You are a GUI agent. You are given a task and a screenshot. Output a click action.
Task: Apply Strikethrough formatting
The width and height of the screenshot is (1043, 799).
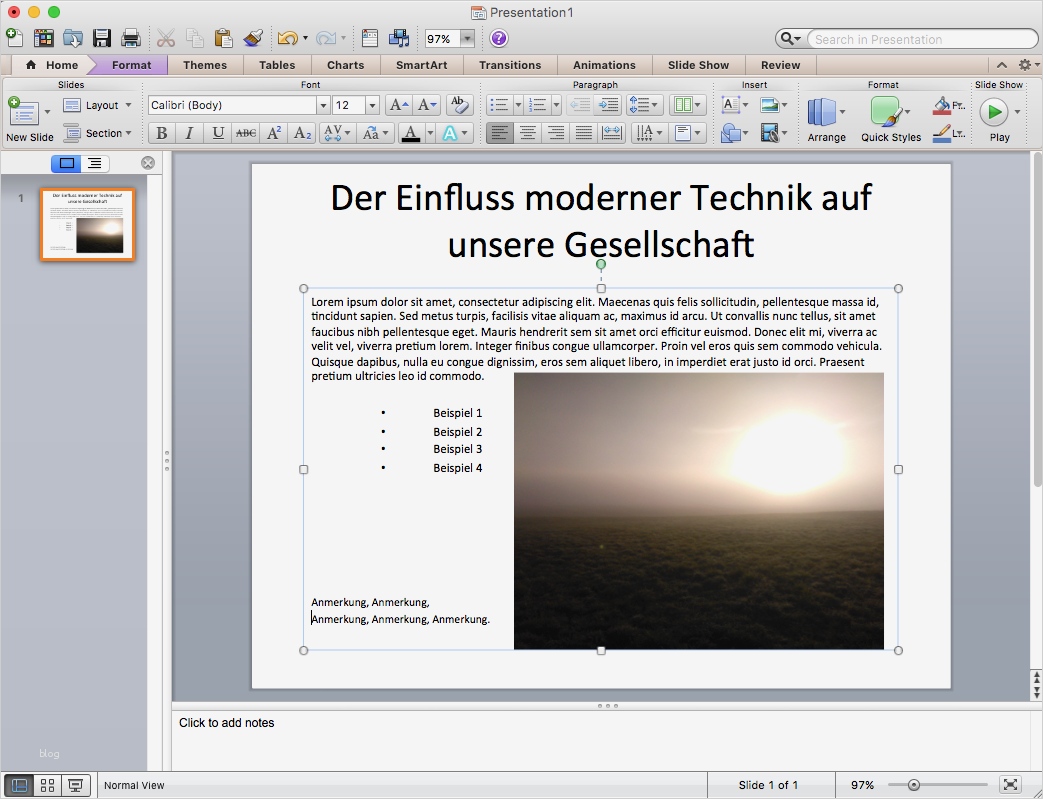[x=246, y=132]
